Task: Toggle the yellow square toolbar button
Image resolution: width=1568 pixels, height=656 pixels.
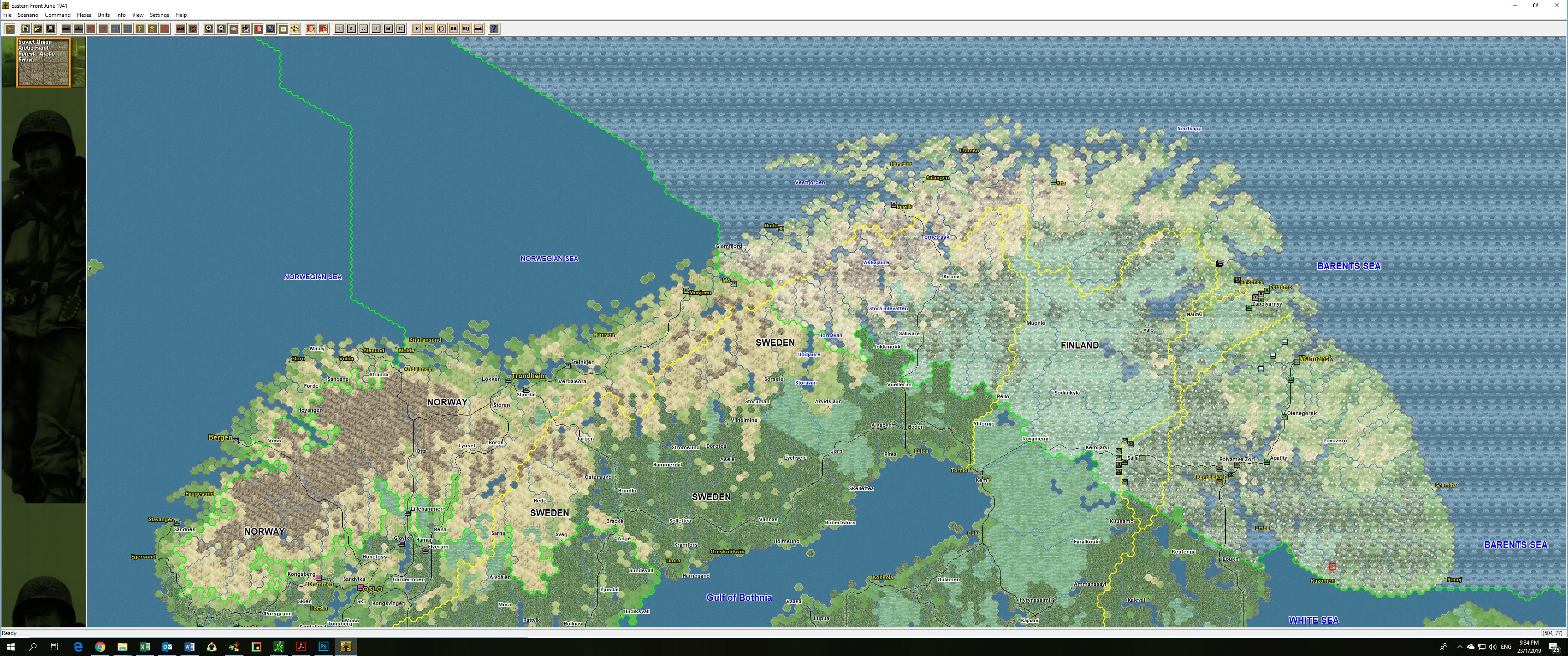Action: click(x=283, y=29)
